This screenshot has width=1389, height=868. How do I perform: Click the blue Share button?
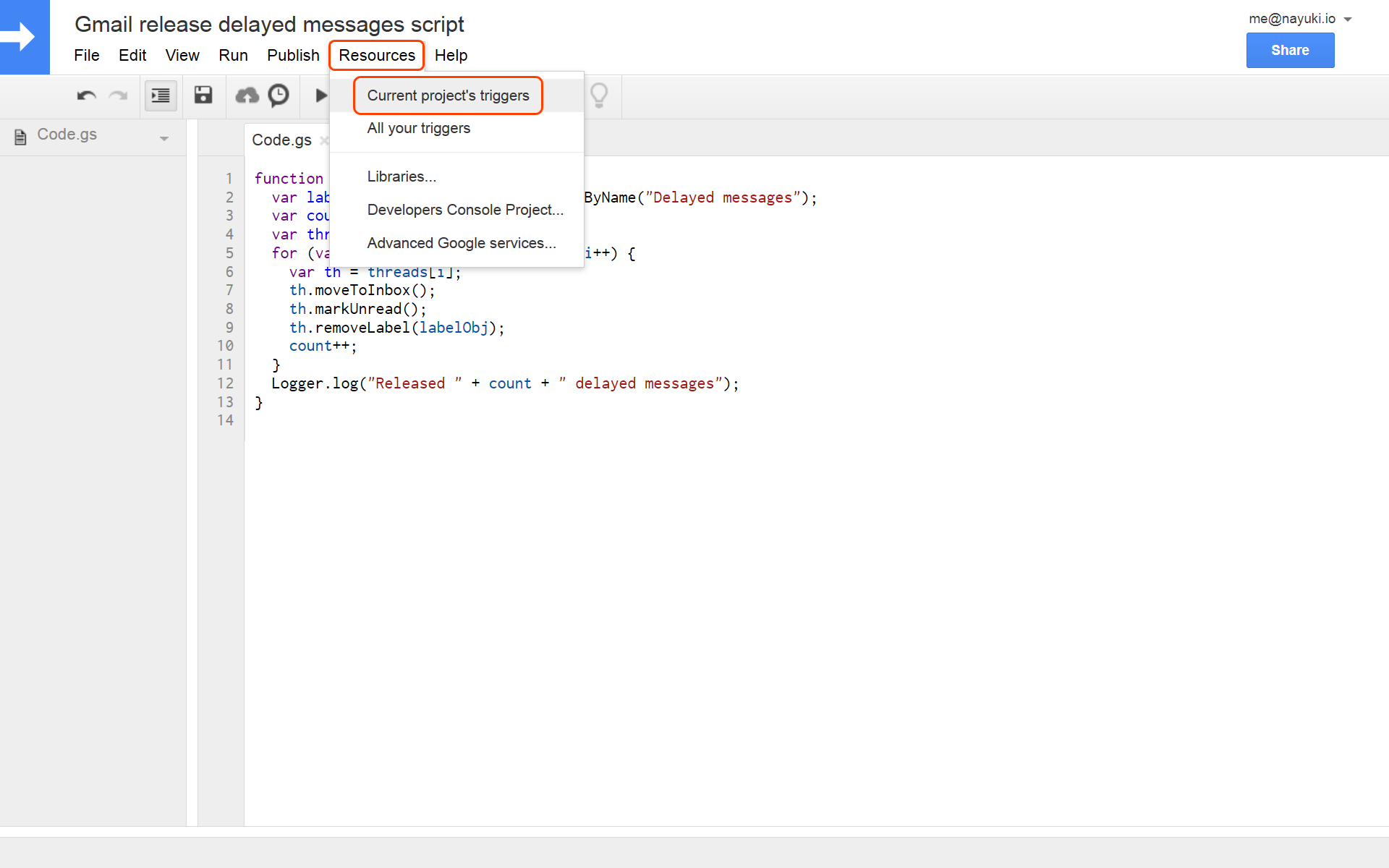click(1290, 50)
